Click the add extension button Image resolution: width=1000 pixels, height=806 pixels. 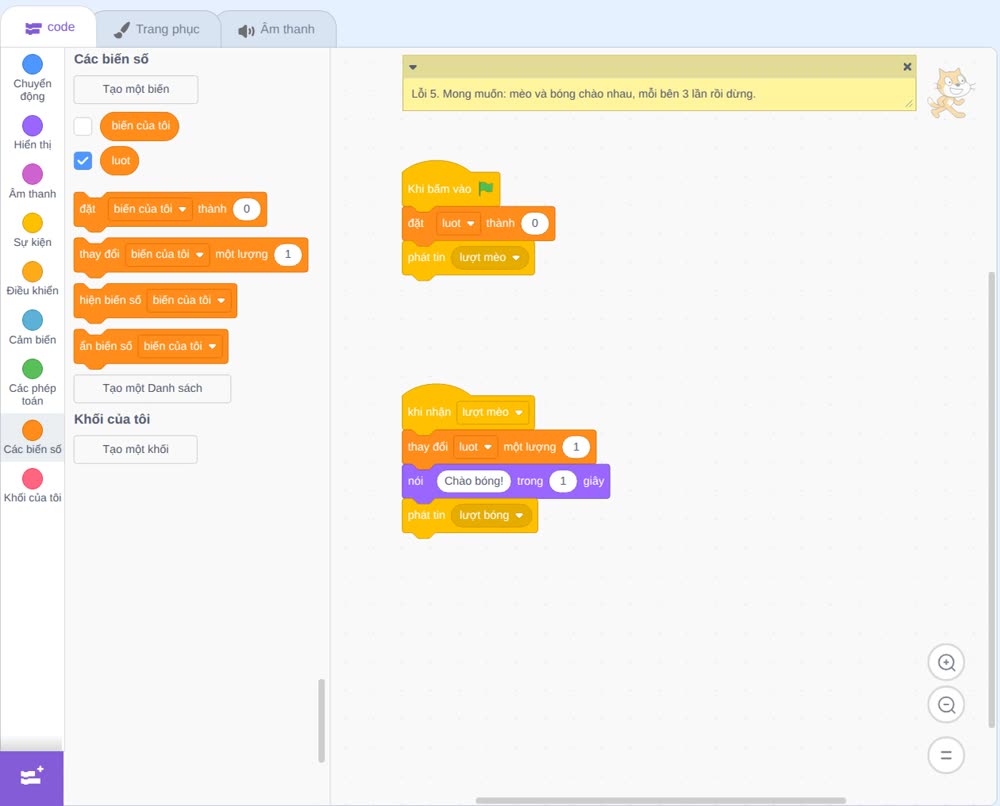[x=32, y=778]
